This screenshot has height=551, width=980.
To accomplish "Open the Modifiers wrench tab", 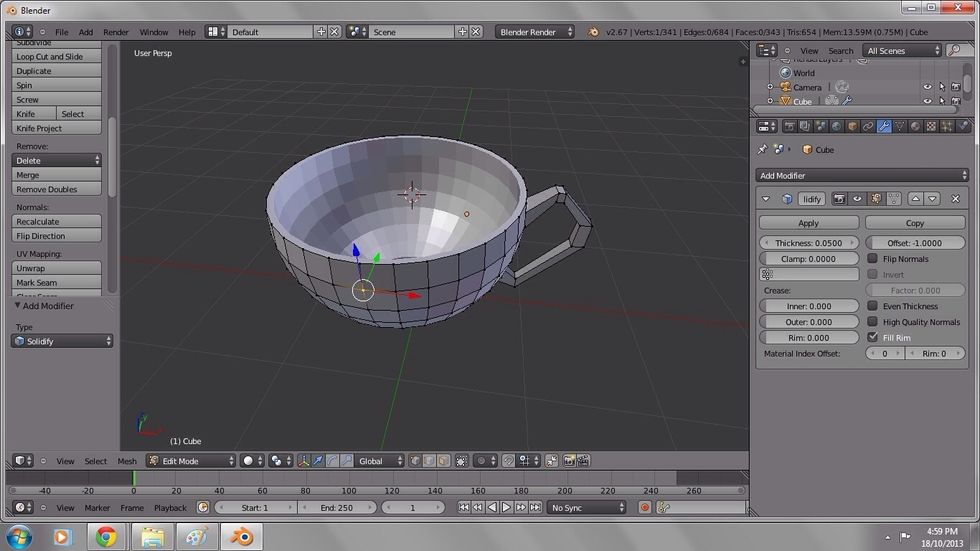I will pos(884,127).
